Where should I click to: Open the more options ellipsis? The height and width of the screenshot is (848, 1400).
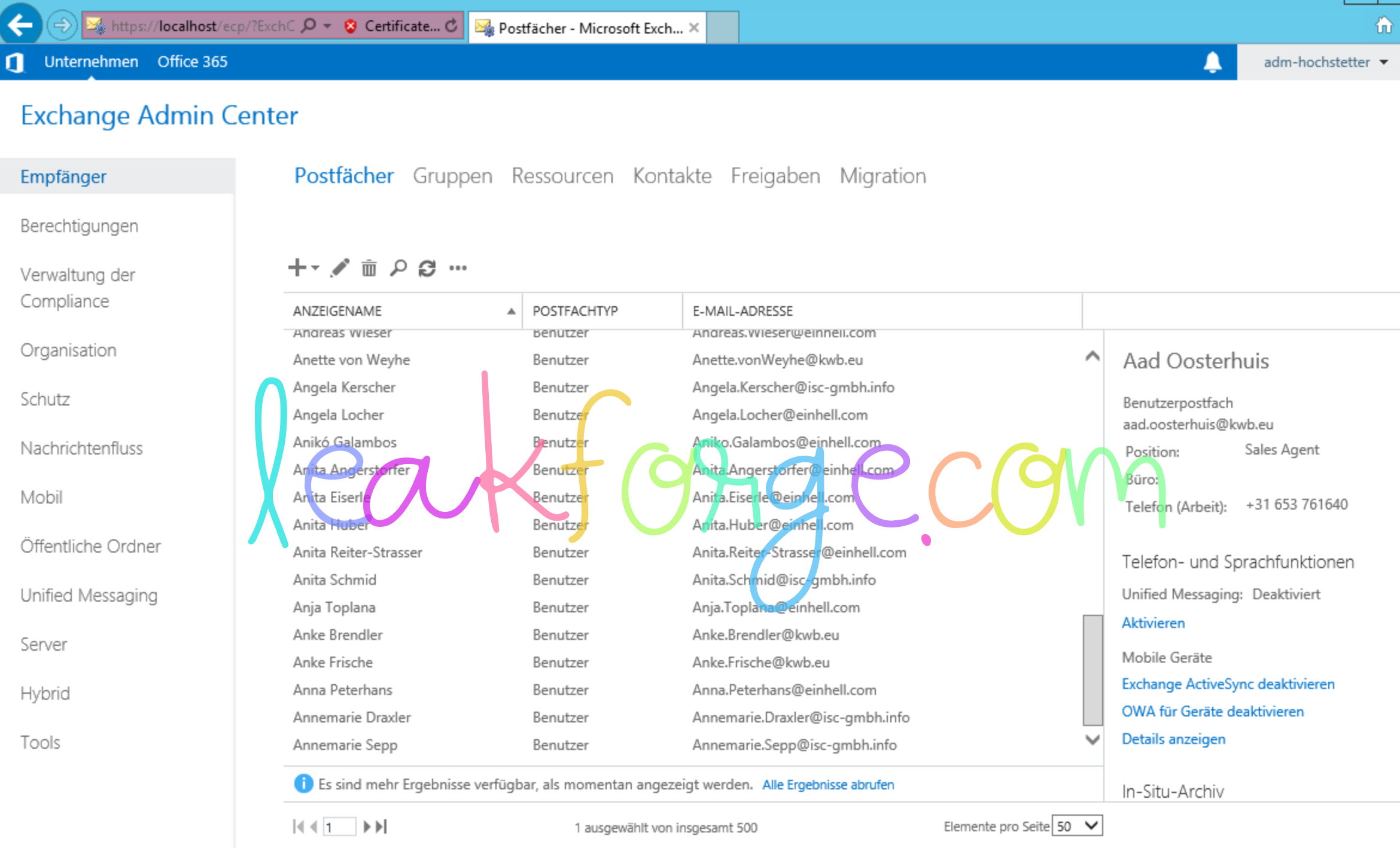coord(458,268)
